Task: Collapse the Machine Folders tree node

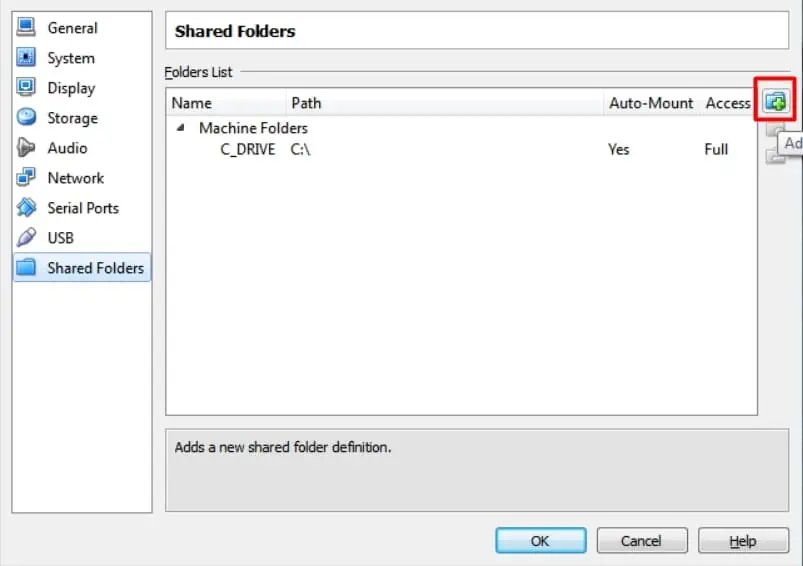Action: coord(181,128)
